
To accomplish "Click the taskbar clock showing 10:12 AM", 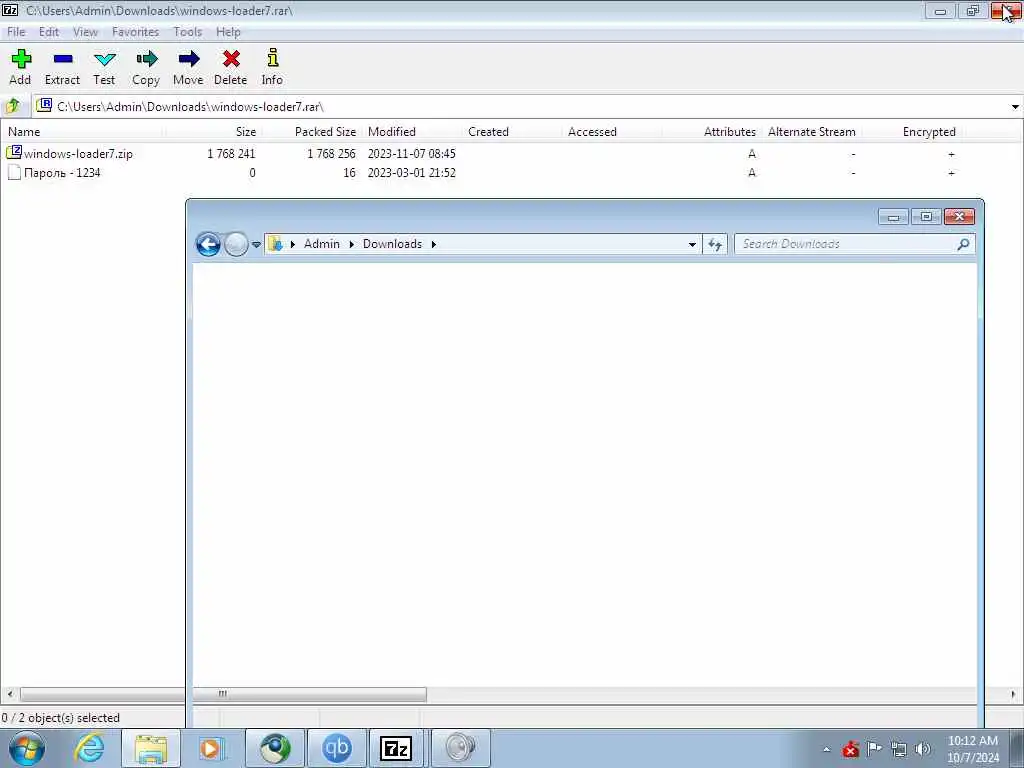I will coord(972,749).
